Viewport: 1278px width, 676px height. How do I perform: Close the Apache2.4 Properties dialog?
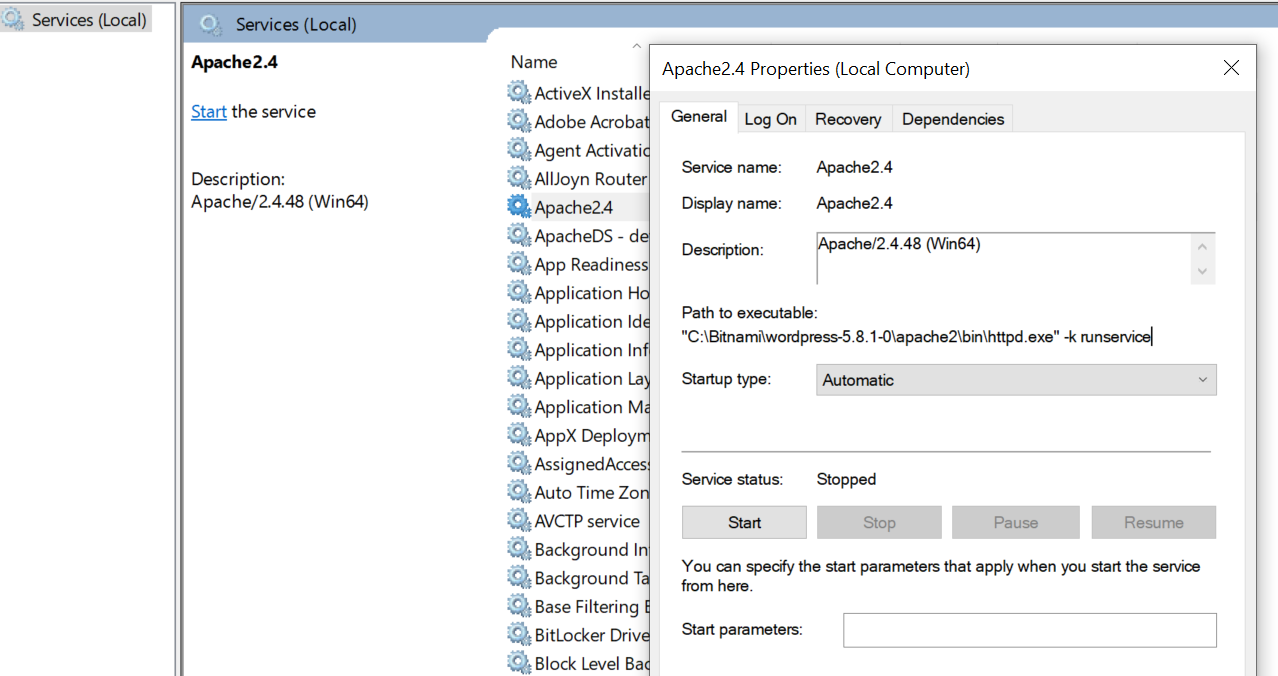[1231, 68]
